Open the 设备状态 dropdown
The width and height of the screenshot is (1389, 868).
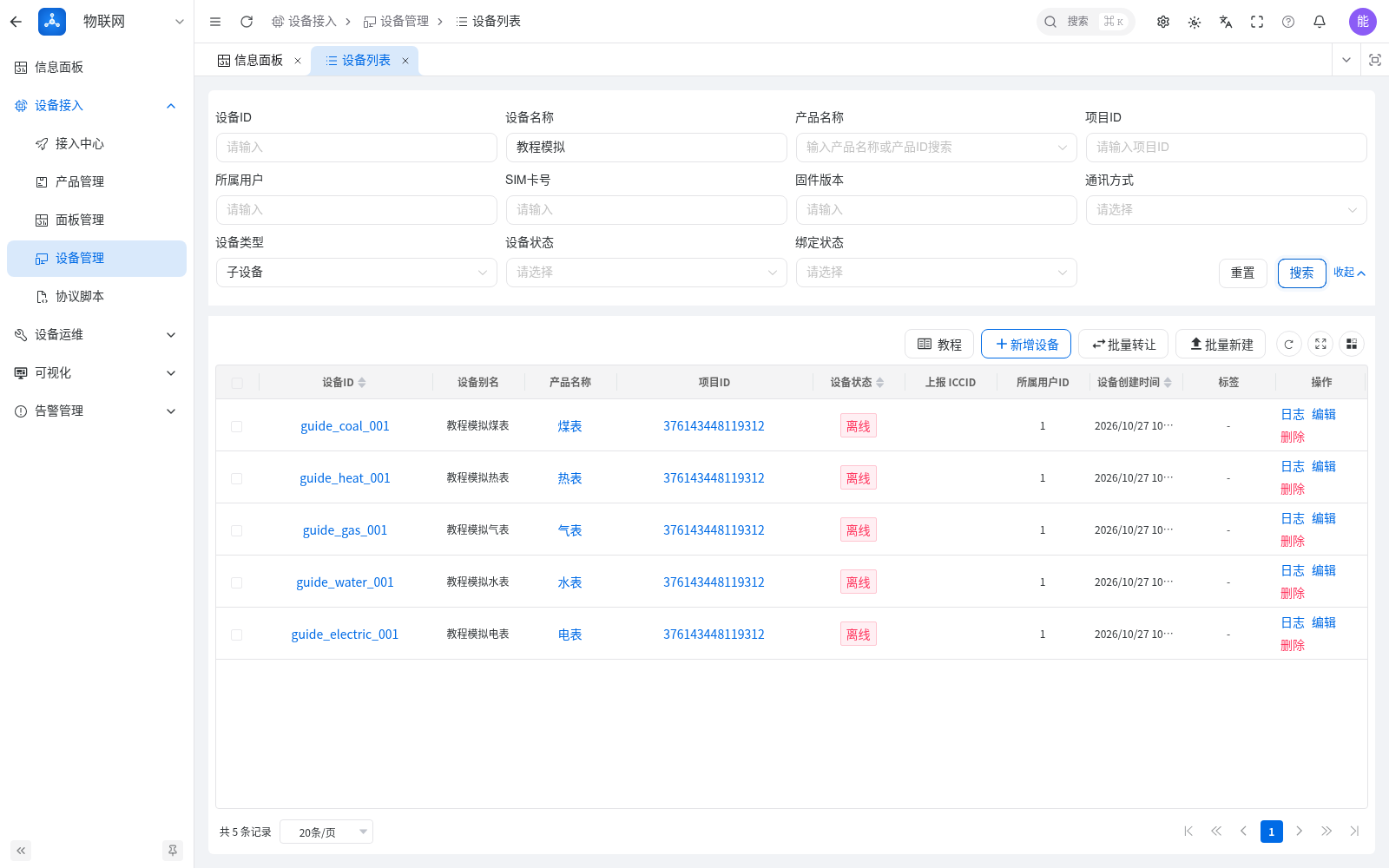click(x=646, y=273)
